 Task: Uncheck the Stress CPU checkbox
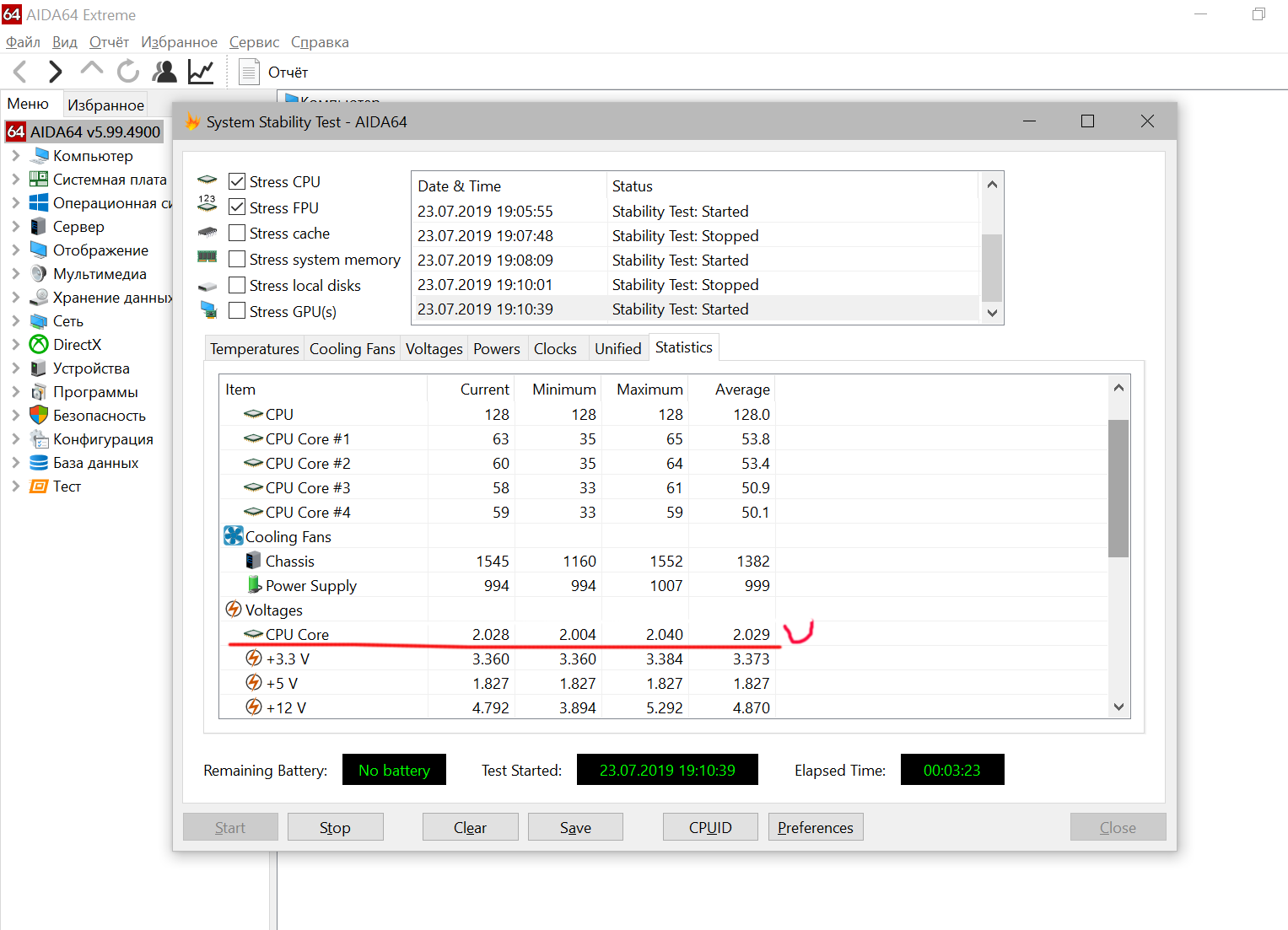click(237, 181)
